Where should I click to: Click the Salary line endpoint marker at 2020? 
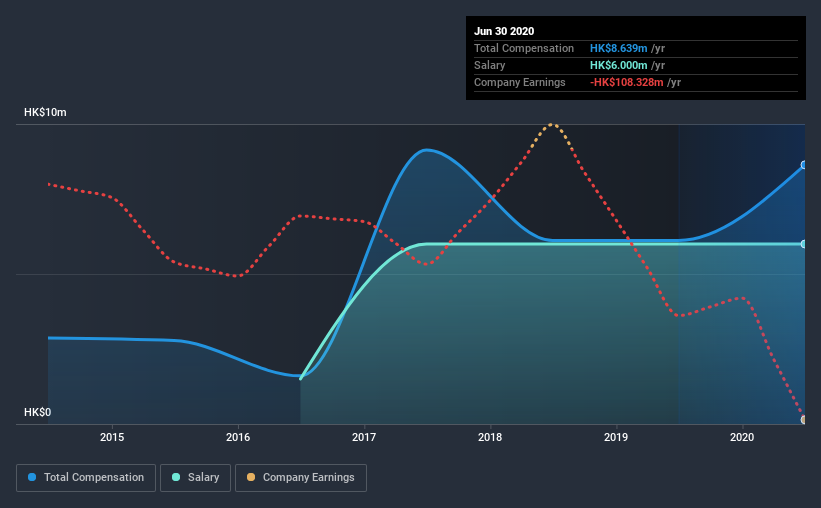click(804, 244)
